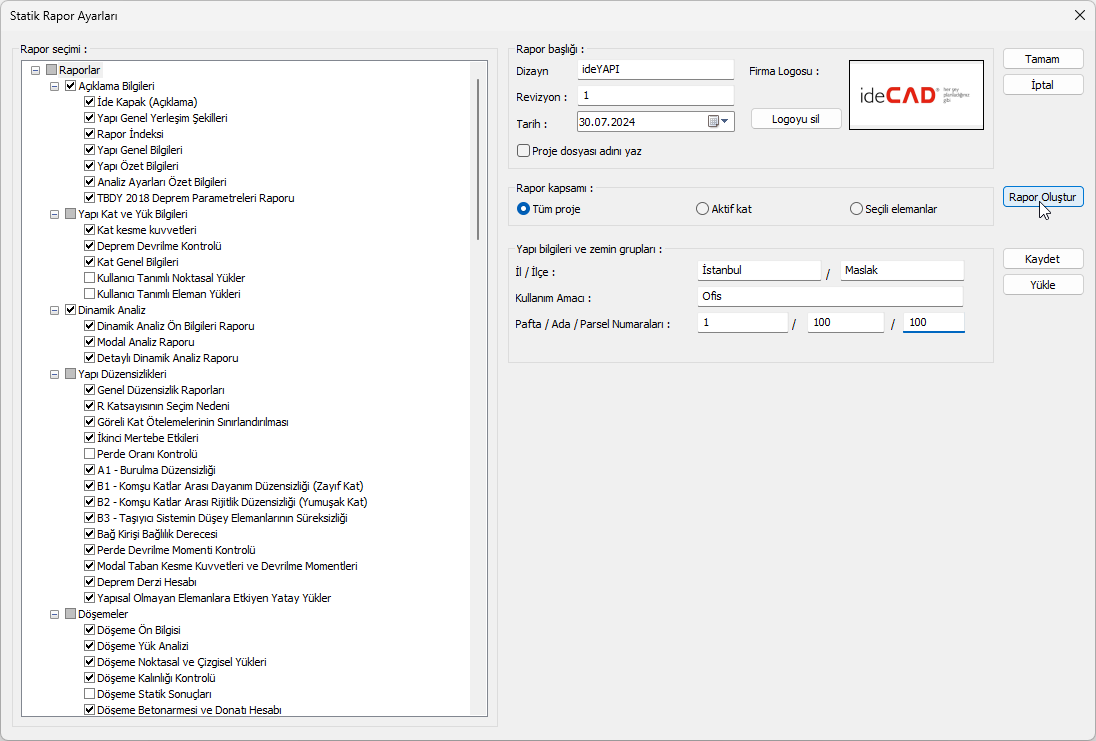Screen dimensions: 1096x741
Task: Click the Kullanım Amacı input field
Action: click(x=830, y=297)
